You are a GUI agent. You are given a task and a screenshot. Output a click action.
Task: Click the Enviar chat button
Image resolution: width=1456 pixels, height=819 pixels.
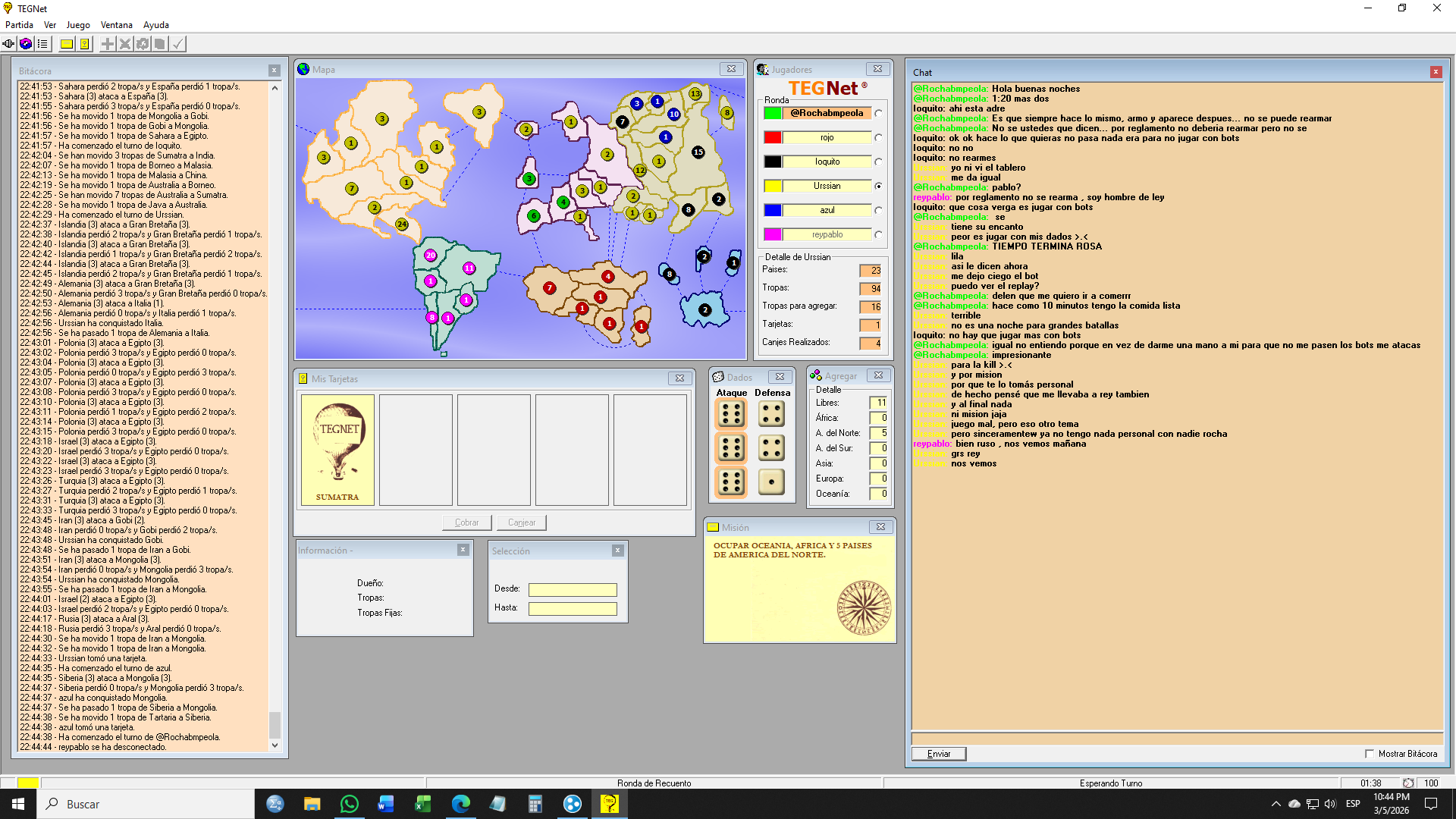tap(938, 754)
